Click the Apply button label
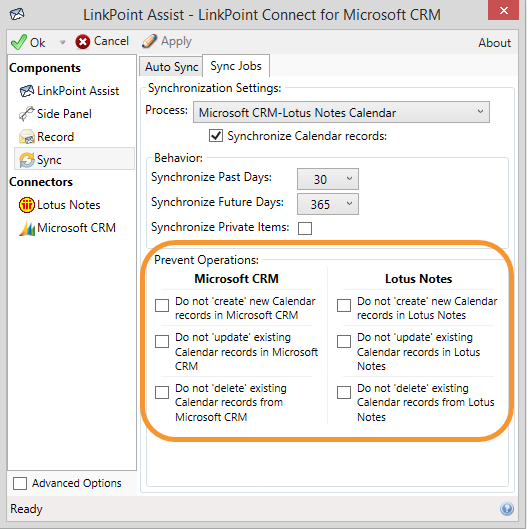 pos(176,41)
